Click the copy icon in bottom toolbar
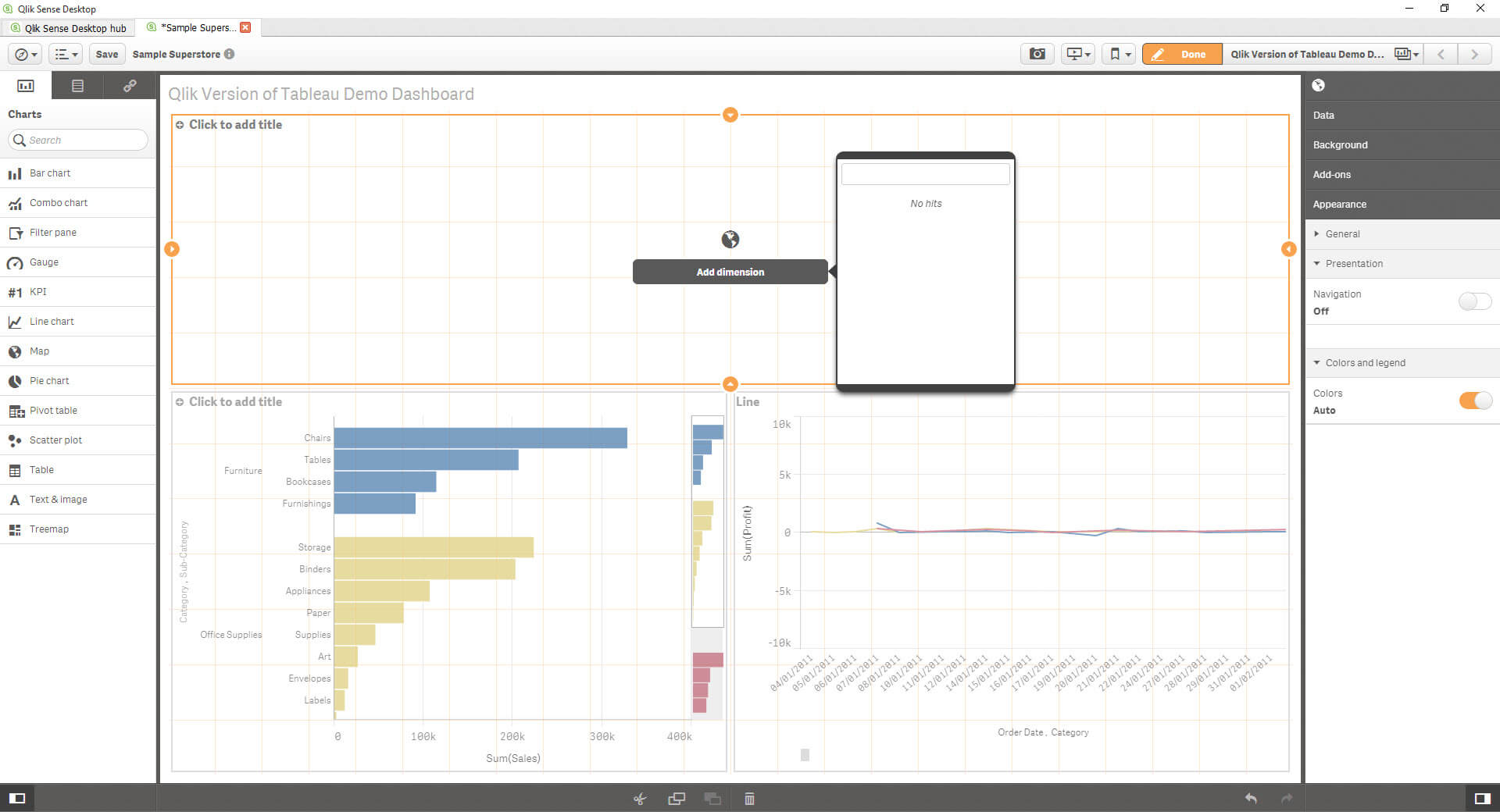1500x812 pixels. tap(677, 799)
